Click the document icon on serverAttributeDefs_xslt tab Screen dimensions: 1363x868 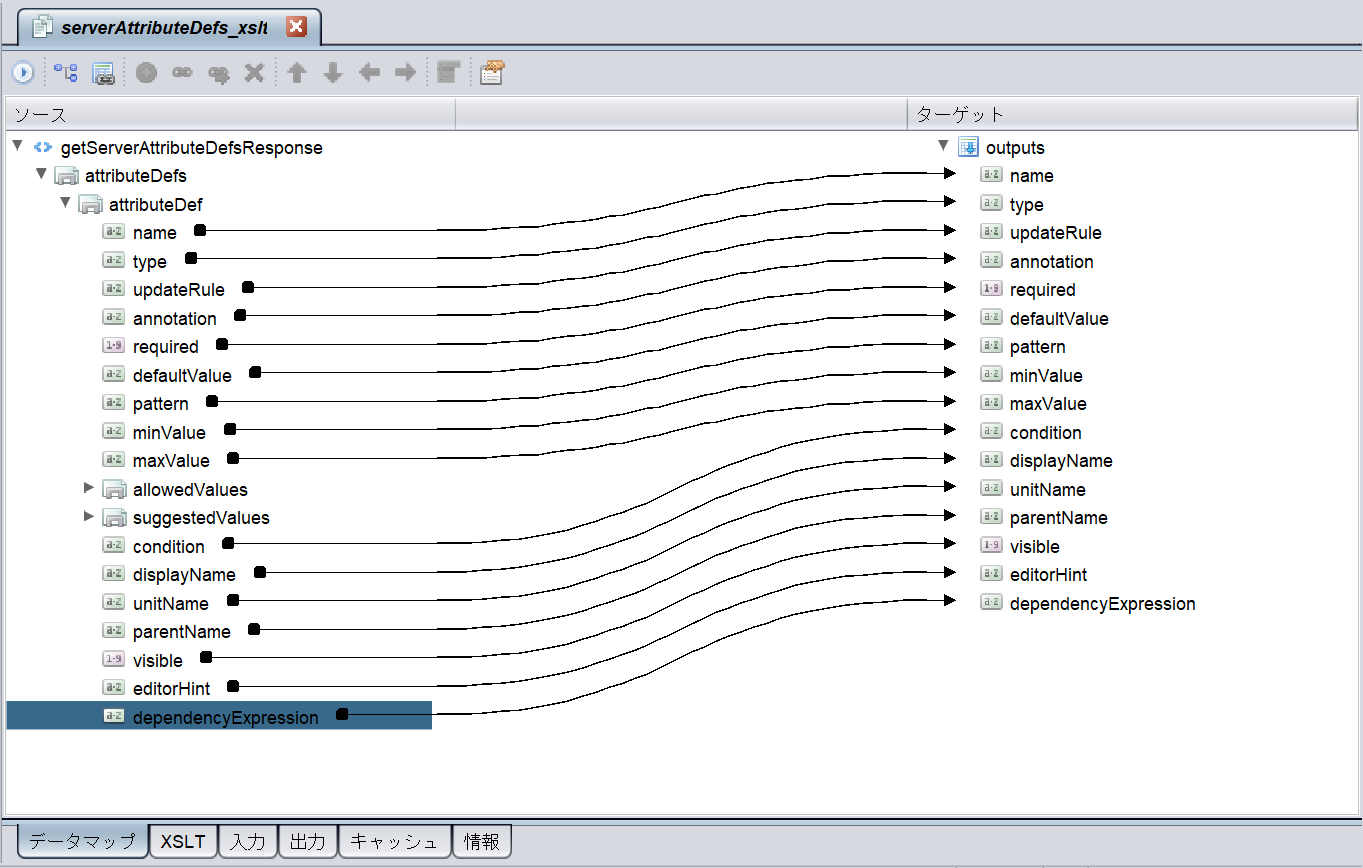click(x=41, y=27)
